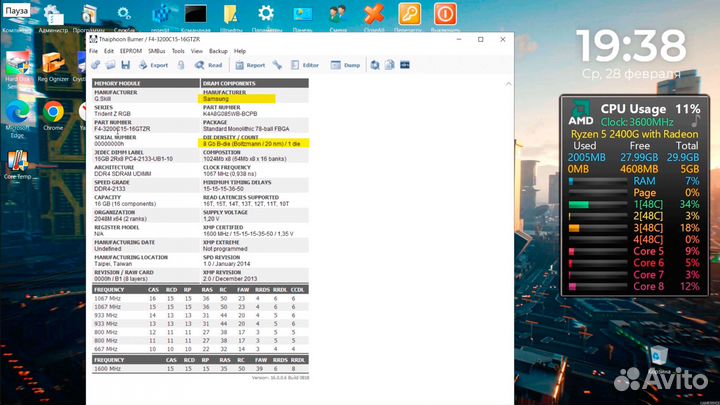Viewport: 720px width, 405px height.
Task: Open the SMBus menu
Action: coord(157,51)
